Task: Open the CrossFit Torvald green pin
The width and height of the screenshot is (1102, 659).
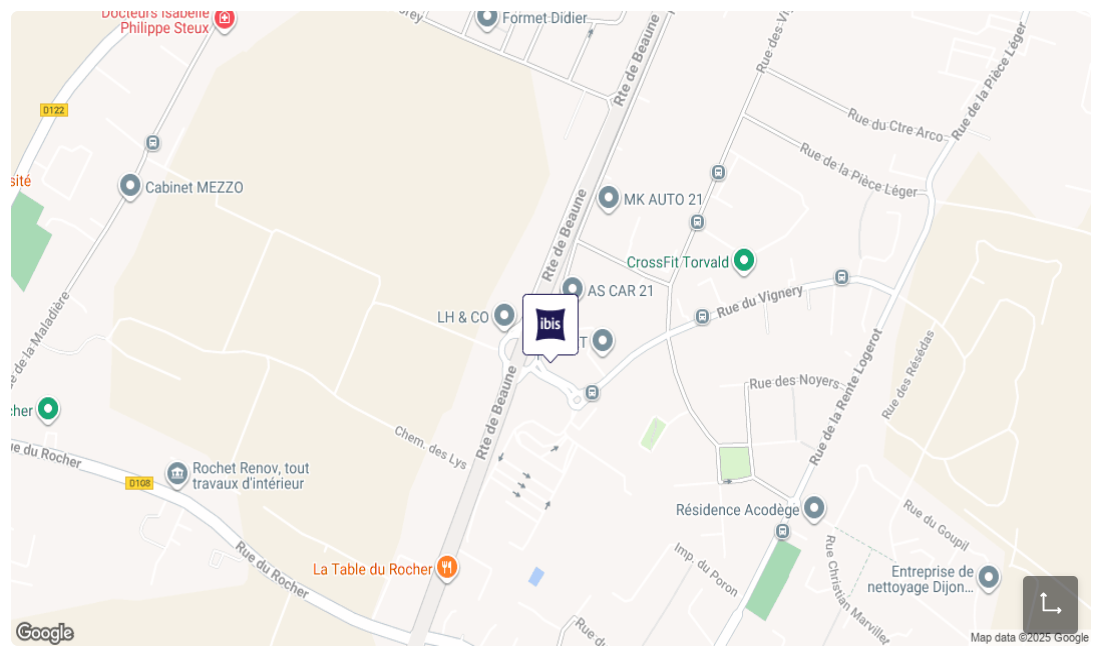Action: pyautogui.click(x=744, y=261)
